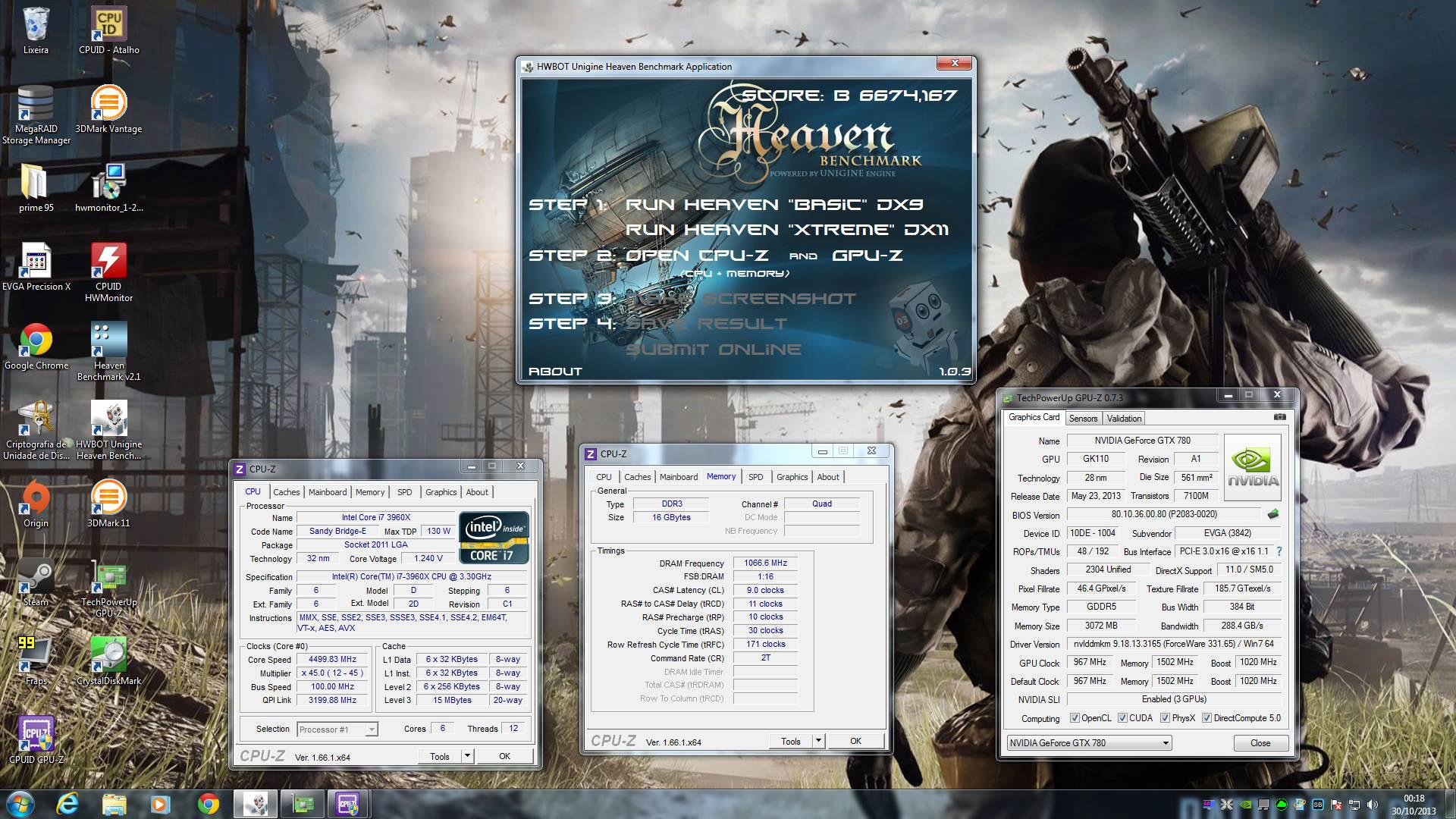Click the DRAM Frequency 1066.6 MHz field
The height and width of the screenshot is (819, 1456).
765,563
